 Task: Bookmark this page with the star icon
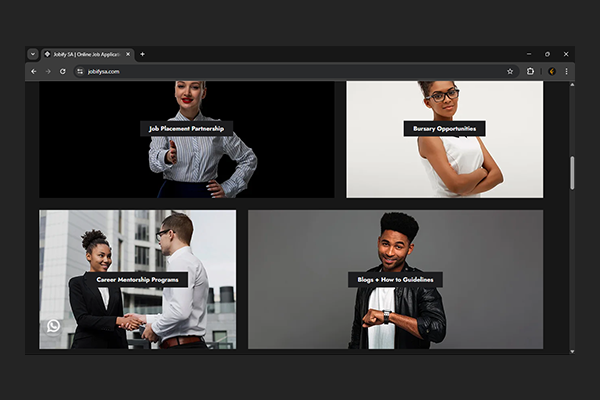click(x=509, y=72)
